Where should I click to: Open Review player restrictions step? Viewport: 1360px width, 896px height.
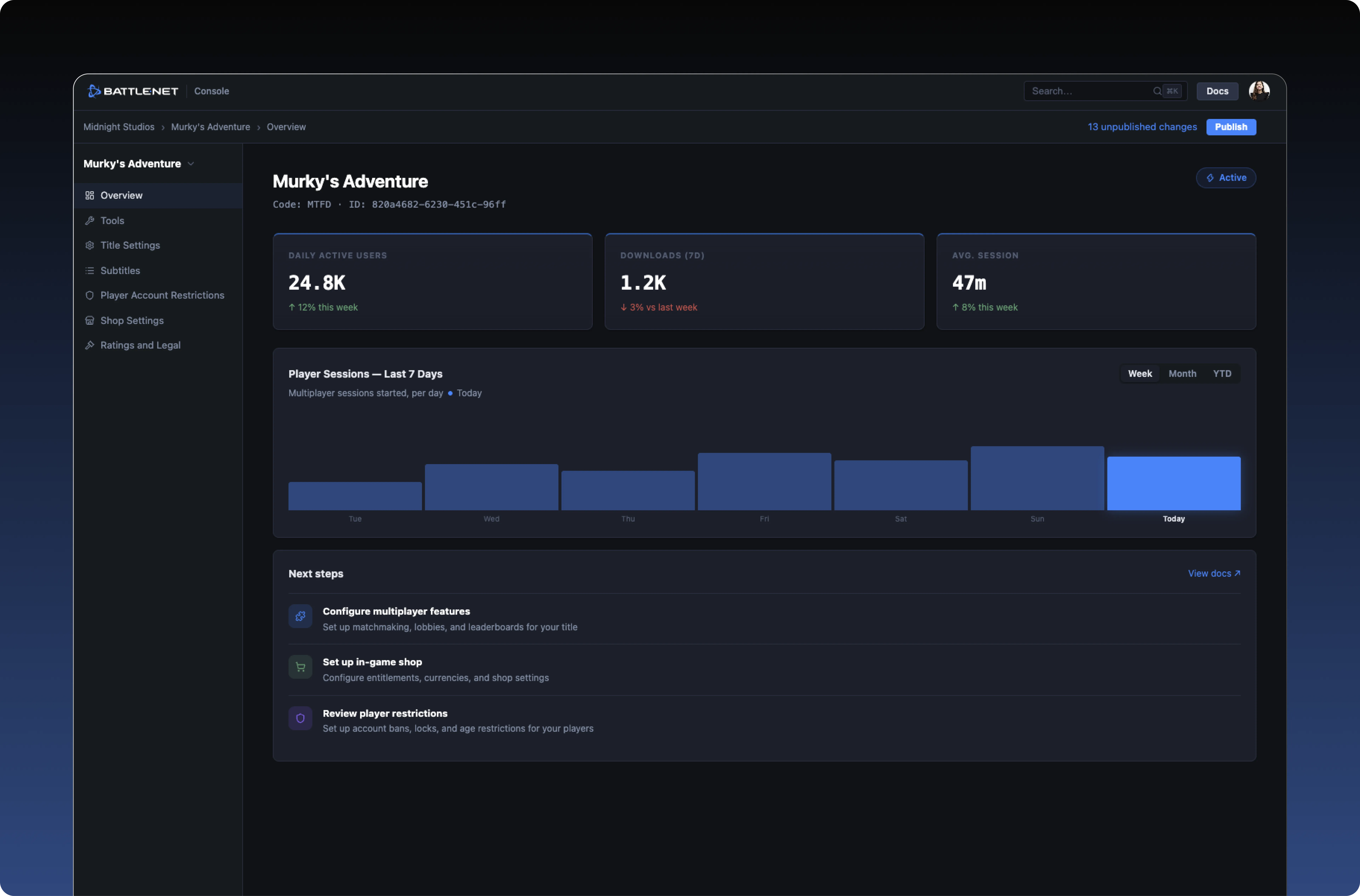coord(764,721)
